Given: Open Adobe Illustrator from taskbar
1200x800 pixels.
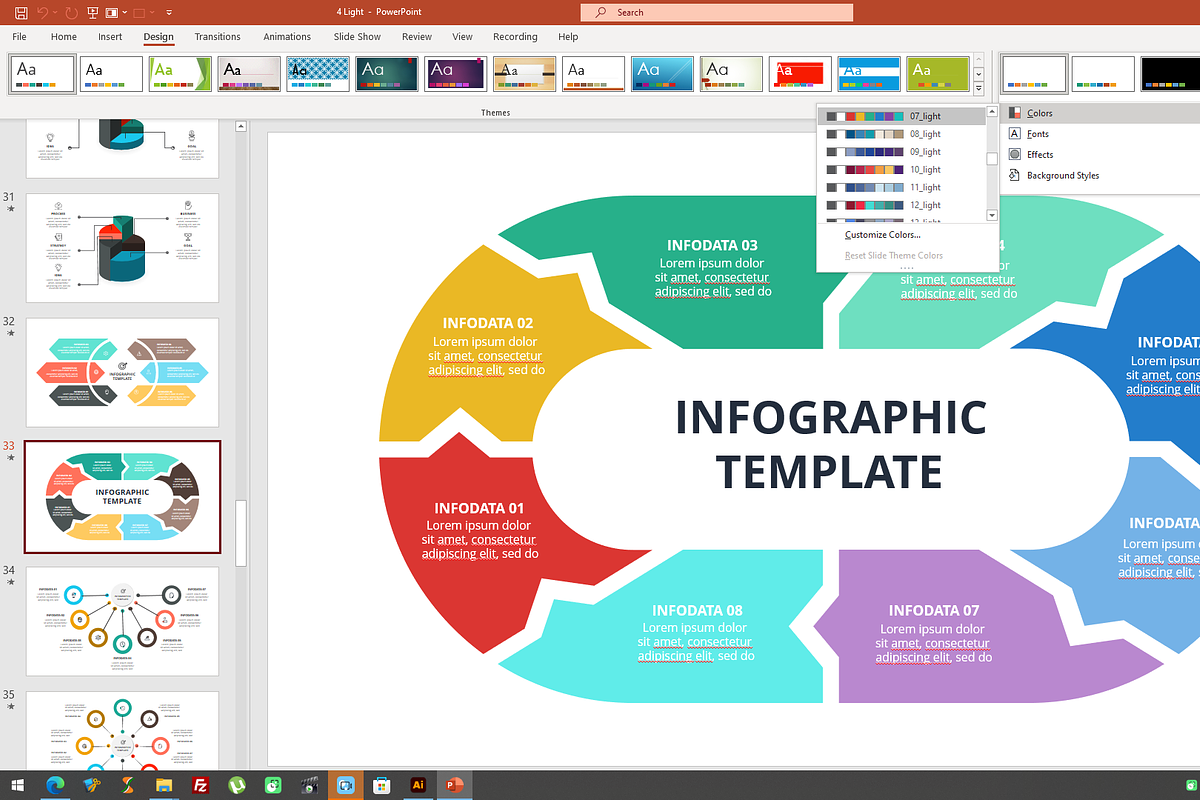Looking at the screenshot, I should [x=418, y=785].
